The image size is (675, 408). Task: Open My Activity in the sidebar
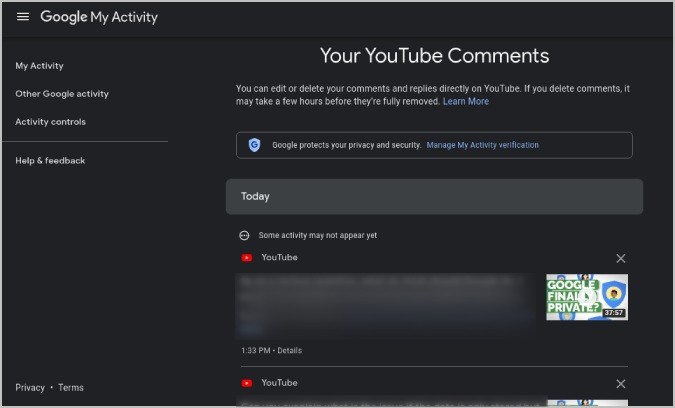[x=40, y=66]
